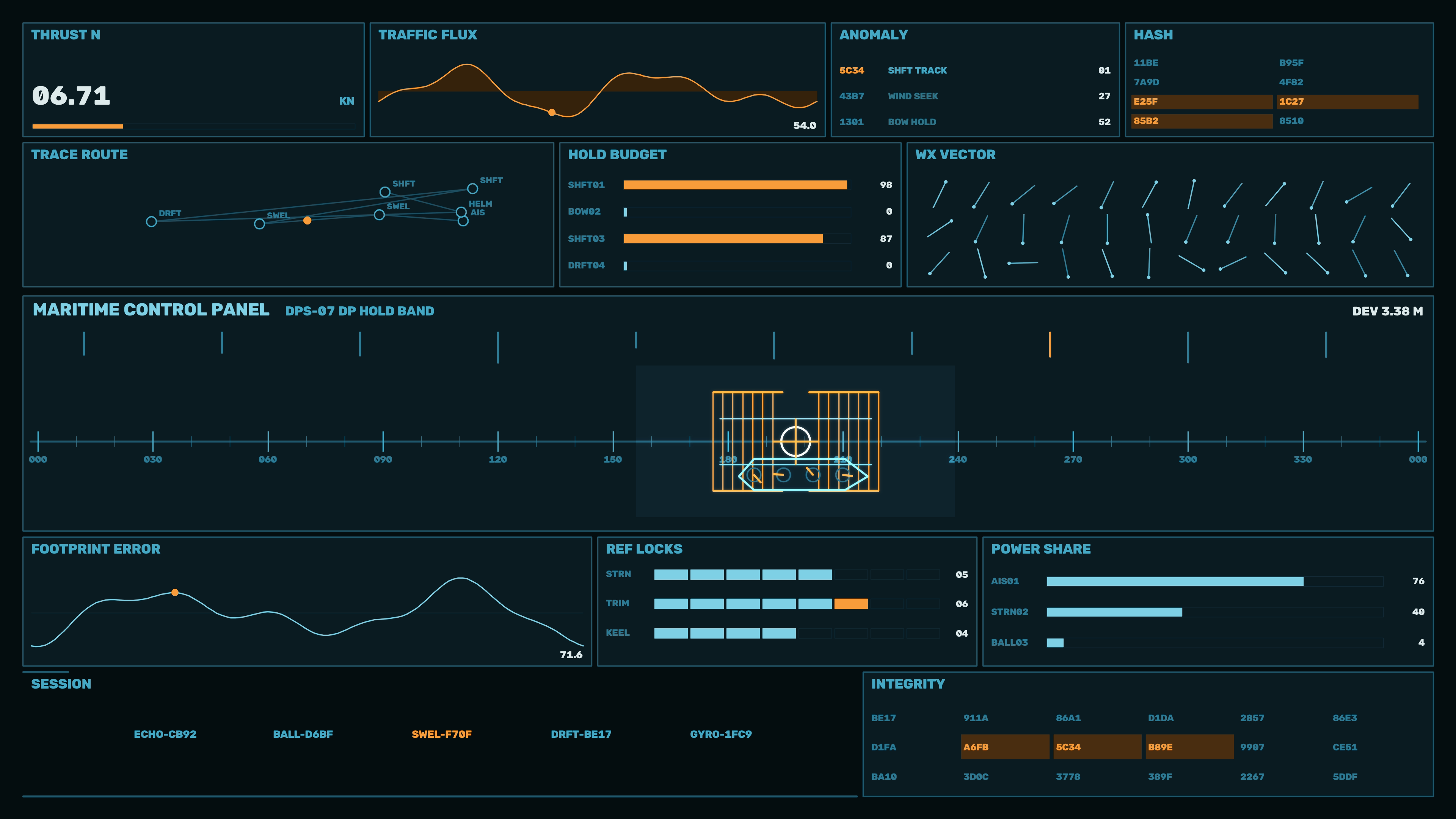The height and width of the screenshot is (819, 1456).
Task: Click the SHFT01 hold budget bar
Action: coord(735,185)
